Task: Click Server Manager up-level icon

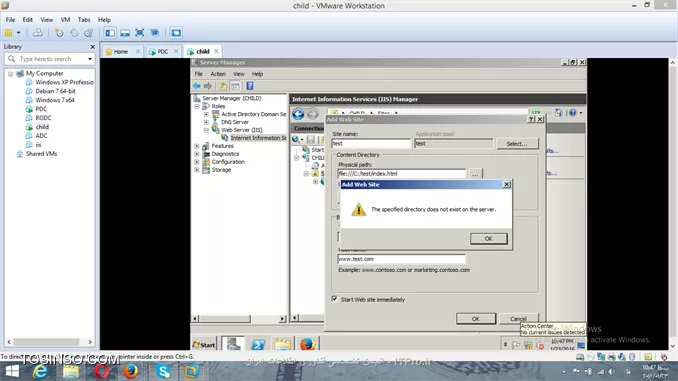Action: point(223,86)
